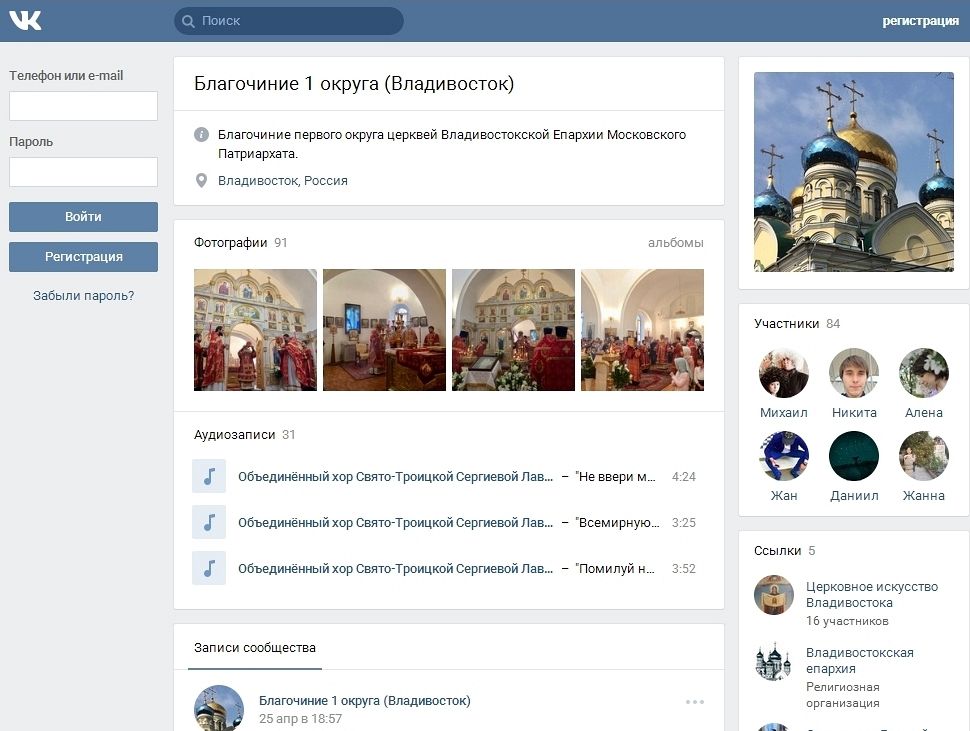
Task: Click the search field in the header
Action: pyautogui.click(x=290, y=21)
